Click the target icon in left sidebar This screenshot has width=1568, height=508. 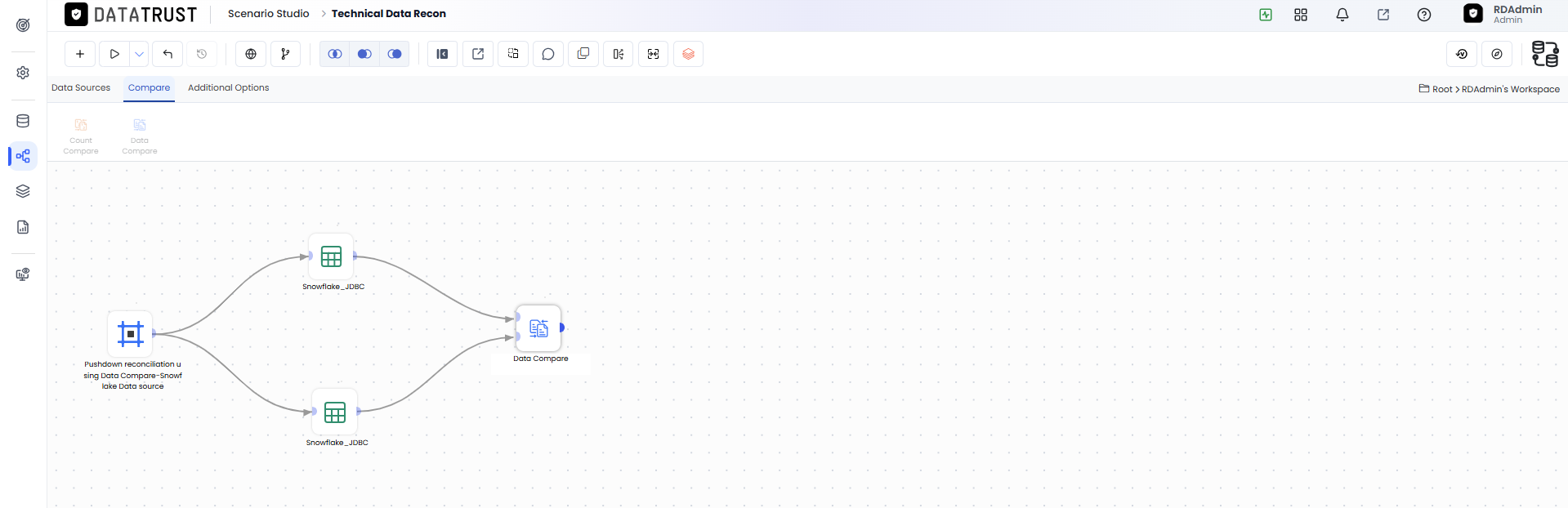pyautogui.click(x=23, y=25)
